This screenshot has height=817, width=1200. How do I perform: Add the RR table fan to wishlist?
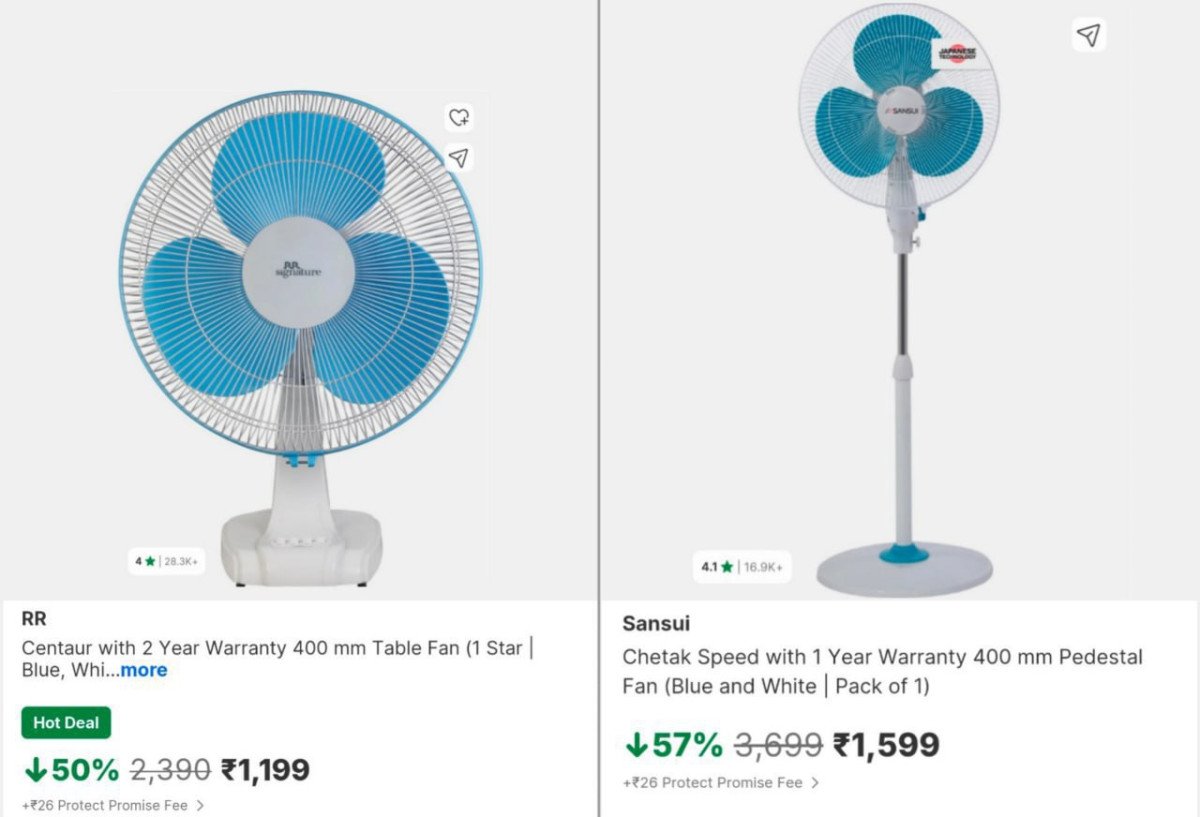click(459, 117)
